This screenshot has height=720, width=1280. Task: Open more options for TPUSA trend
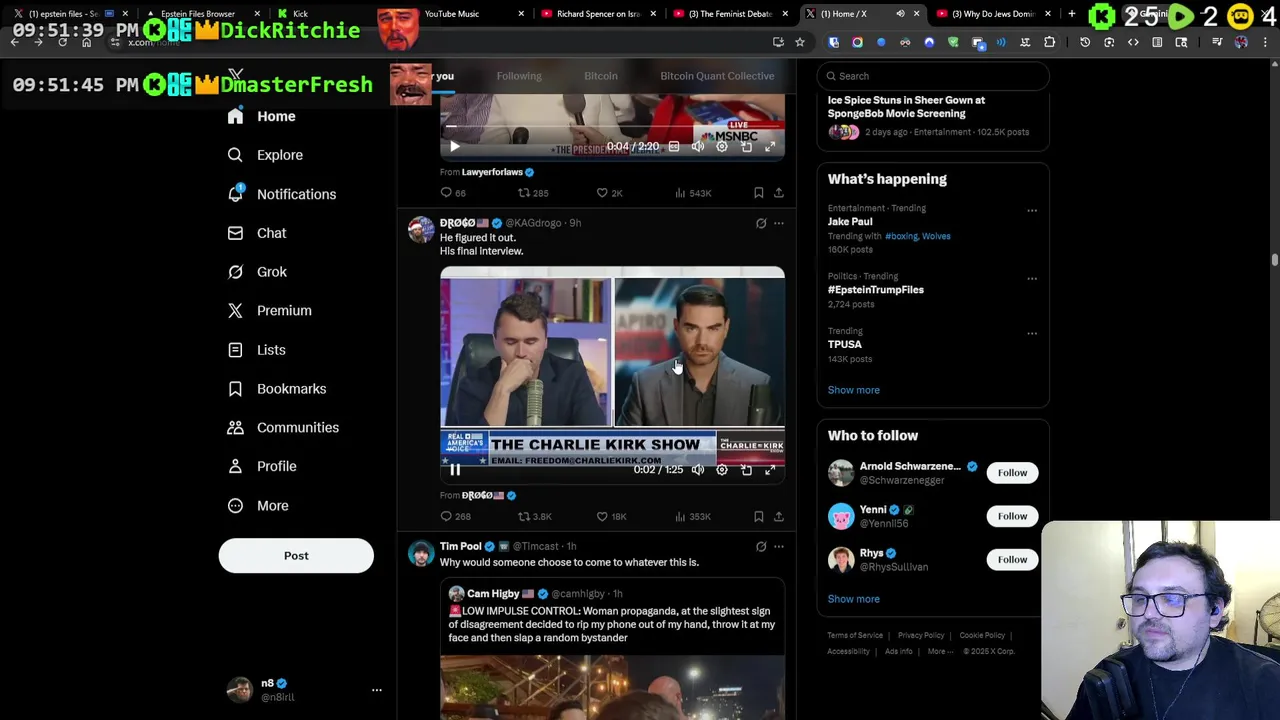pyautogui.click(x=1032, y=333)
